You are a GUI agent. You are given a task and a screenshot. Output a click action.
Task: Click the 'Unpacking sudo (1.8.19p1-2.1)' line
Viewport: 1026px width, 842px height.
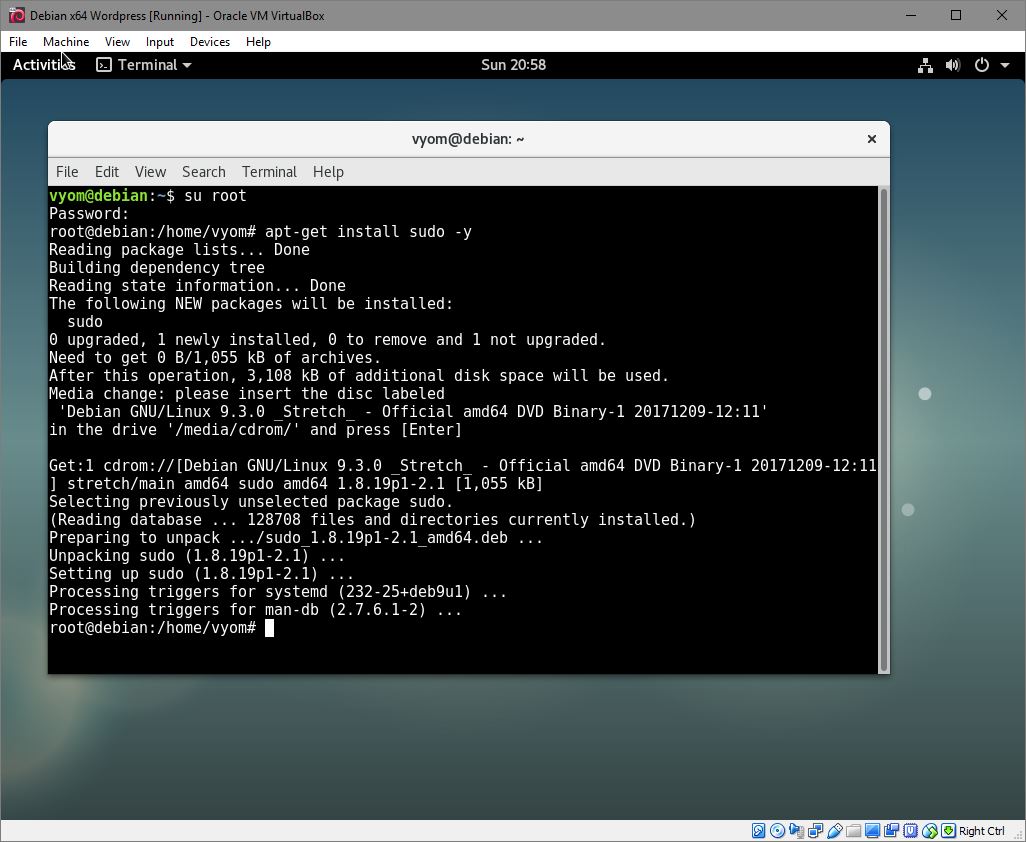click(x=197, y=555)
